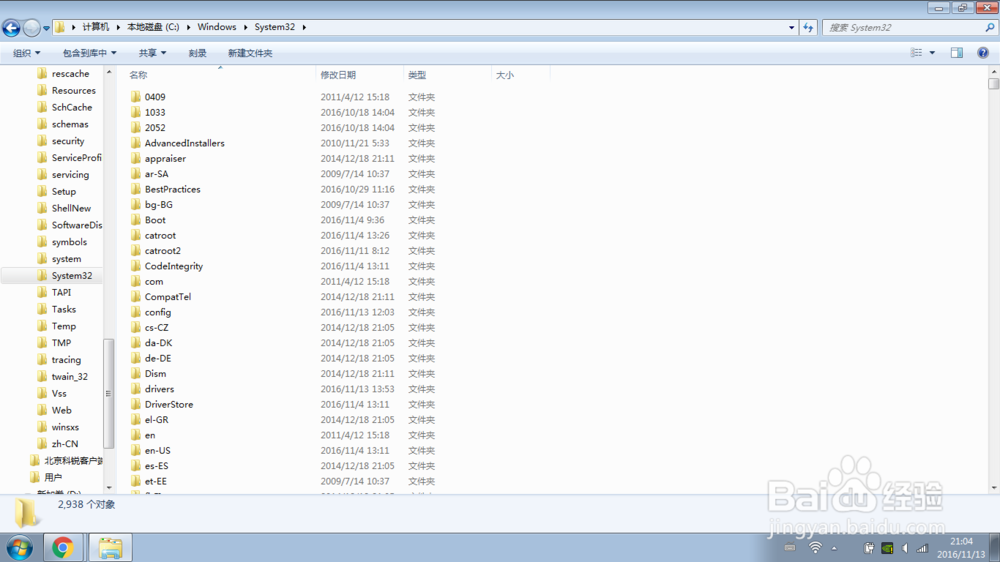Click the 计算机 breadcrumb
This screenshot has height=562, width=1000.
coord(96,27)
